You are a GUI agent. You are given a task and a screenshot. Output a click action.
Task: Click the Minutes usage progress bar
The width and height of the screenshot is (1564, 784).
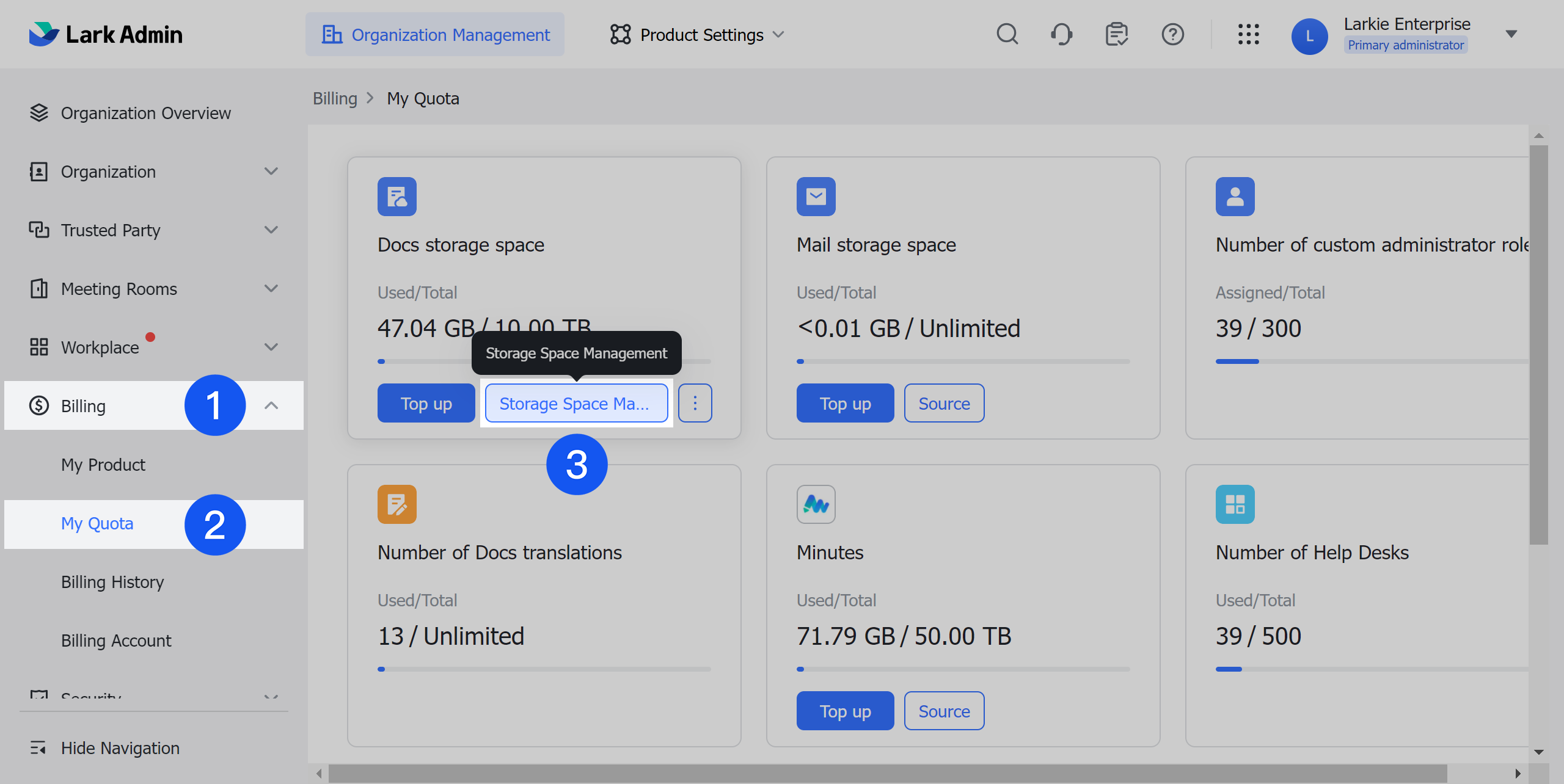point(963,669)
